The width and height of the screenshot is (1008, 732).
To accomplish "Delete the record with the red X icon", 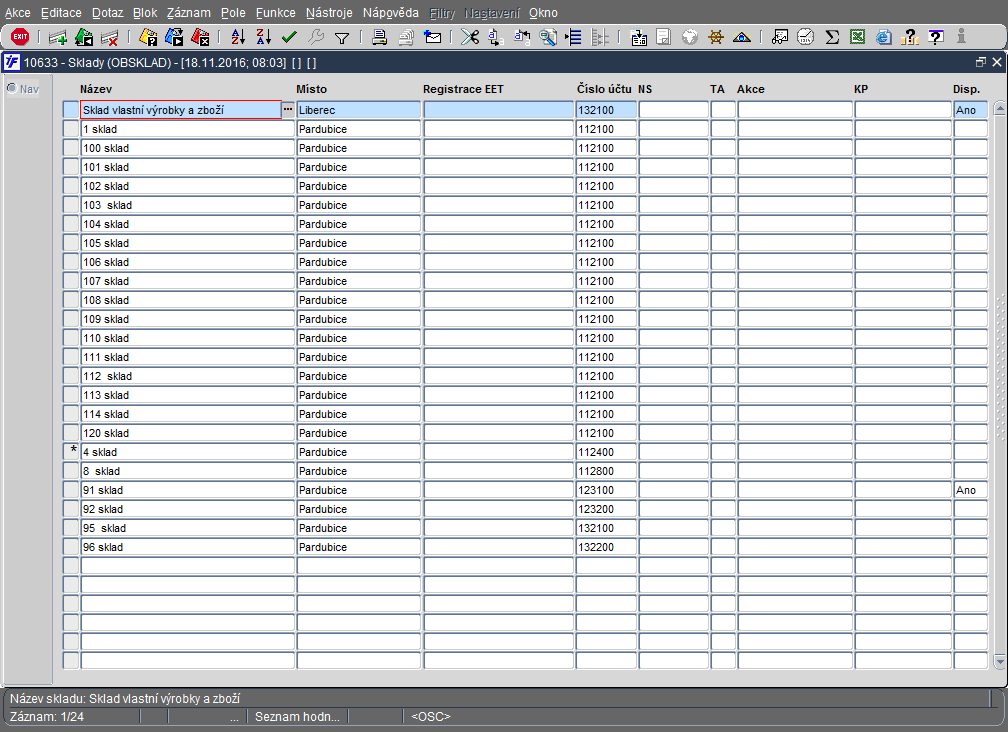I will click(110, 38).
